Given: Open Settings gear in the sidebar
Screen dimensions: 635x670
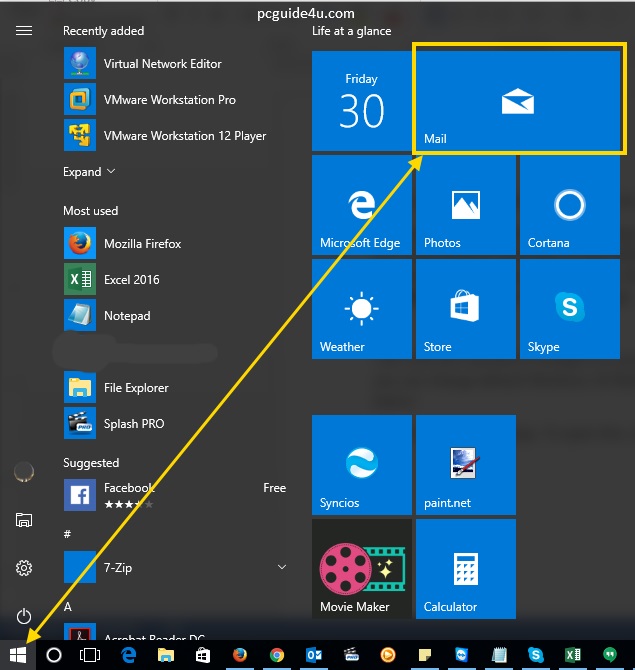Looking at the screenshot, I should pyautogui.click(x=24, y=568).
